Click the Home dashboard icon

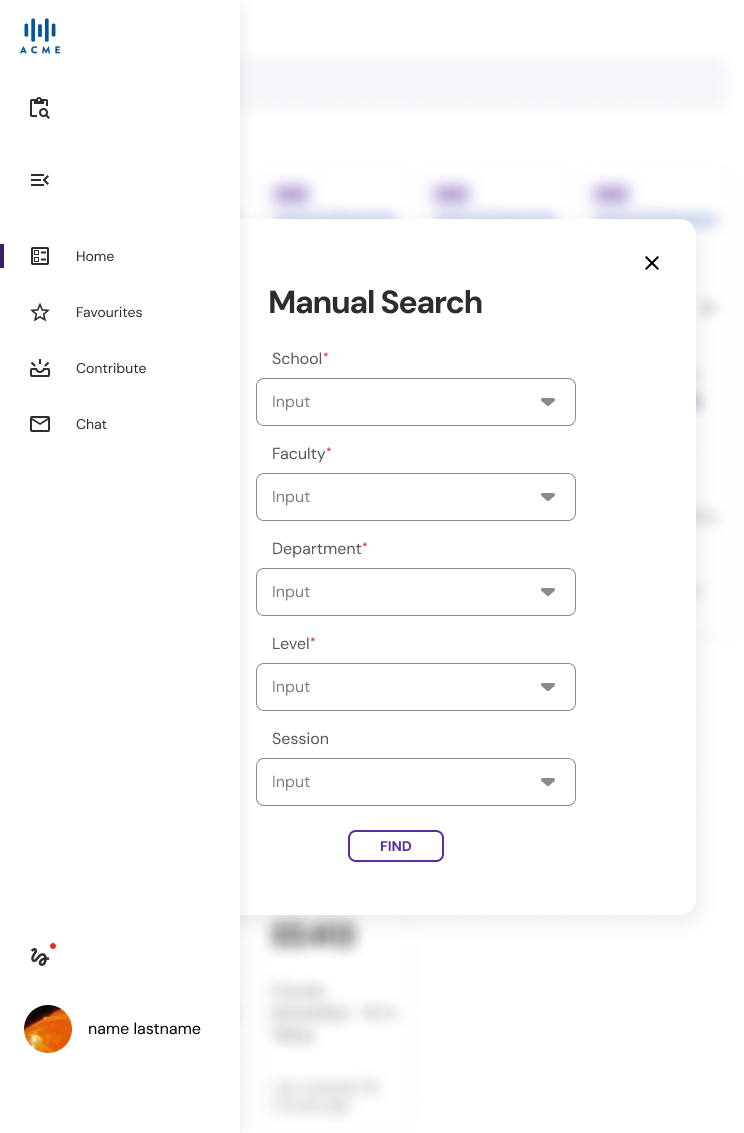pos(40,256)
